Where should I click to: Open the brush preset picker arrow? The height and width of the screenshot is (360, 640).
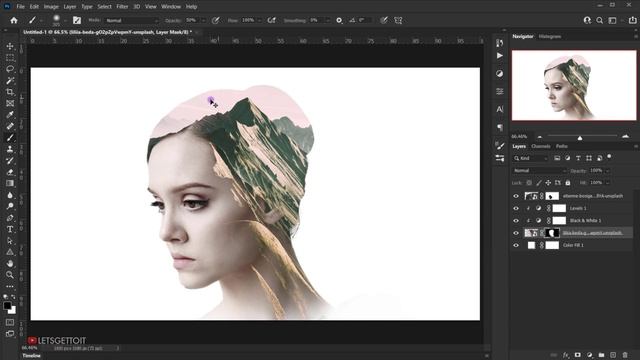(x=65, y=20)
